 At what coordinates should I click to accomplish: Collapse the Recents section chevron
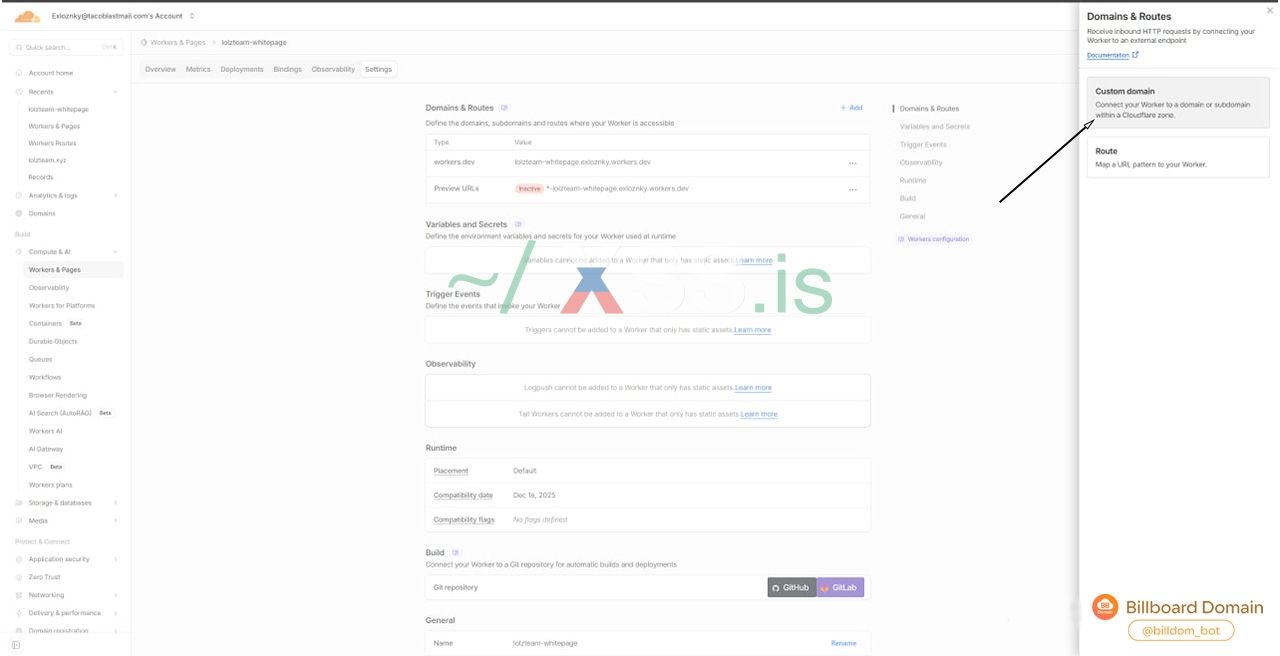(115, 92)
